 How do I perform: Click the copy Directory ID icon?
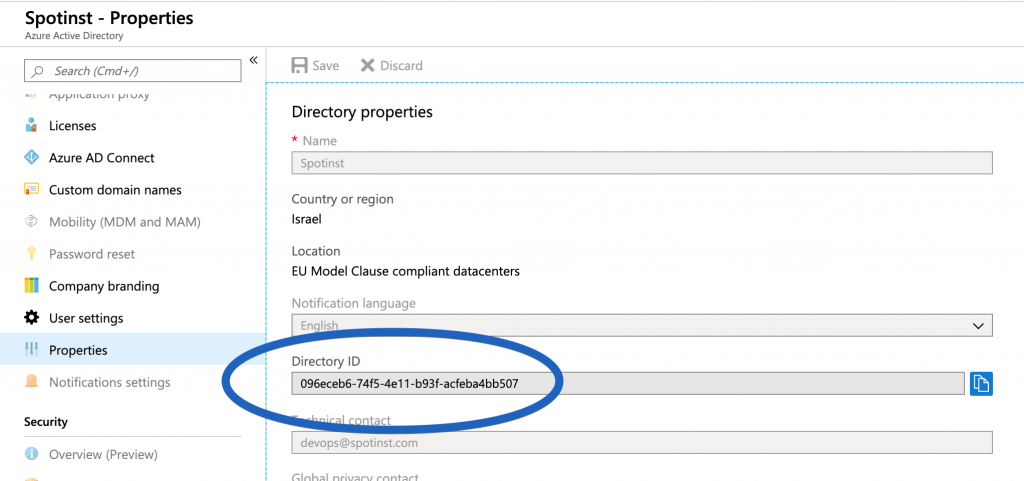pyautogui.click(x=981, y=383)
